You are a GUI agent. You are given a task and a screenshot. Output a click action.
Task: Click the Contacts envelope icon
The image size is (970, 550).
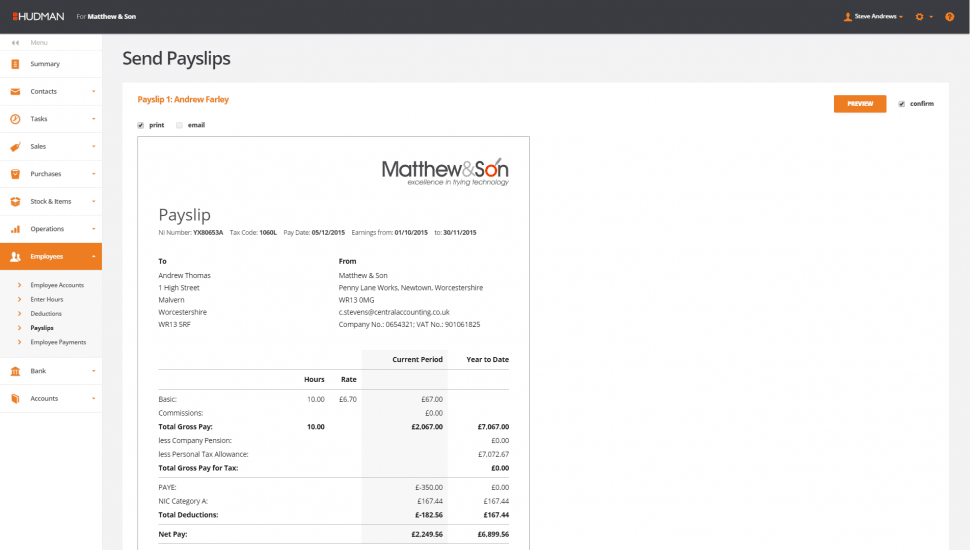point(15,92)
